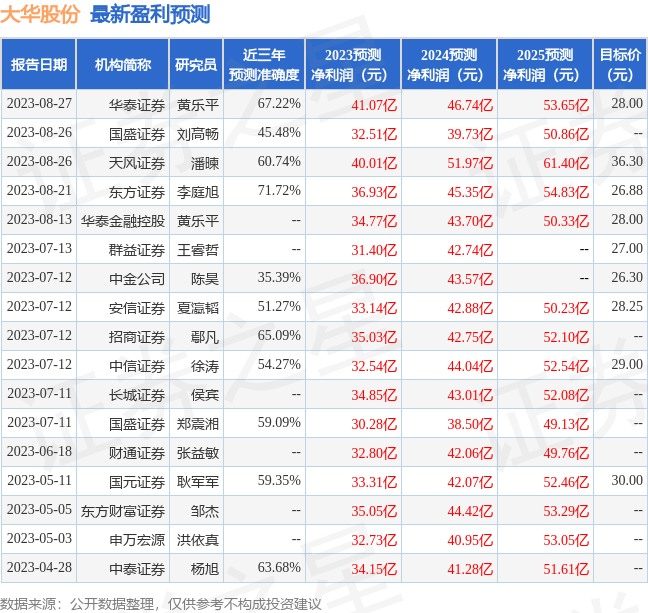Select the 东方财富证券 cell
648x613 pixels.
point(123,511)
